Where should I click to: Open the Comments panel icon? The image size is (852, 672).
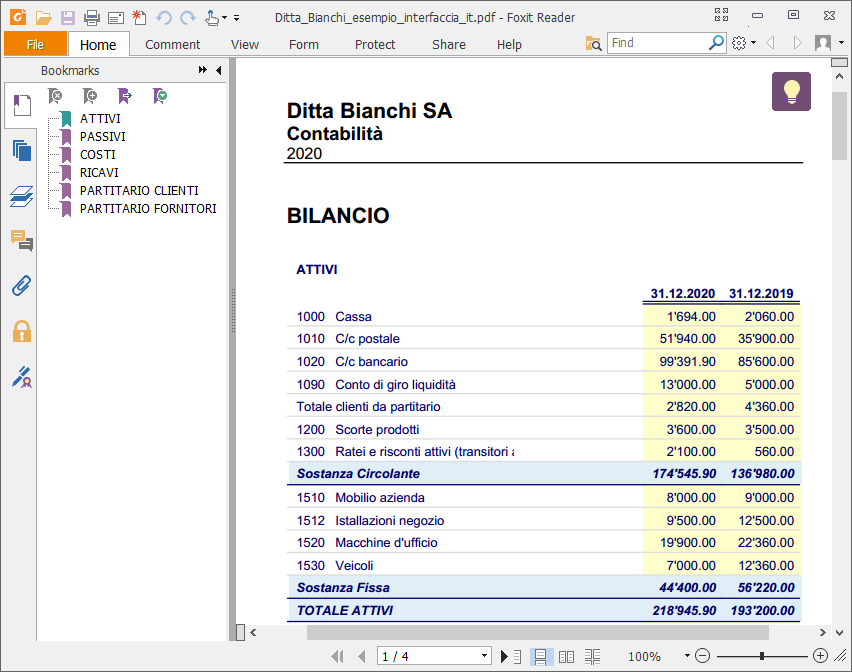coord(22,240)
